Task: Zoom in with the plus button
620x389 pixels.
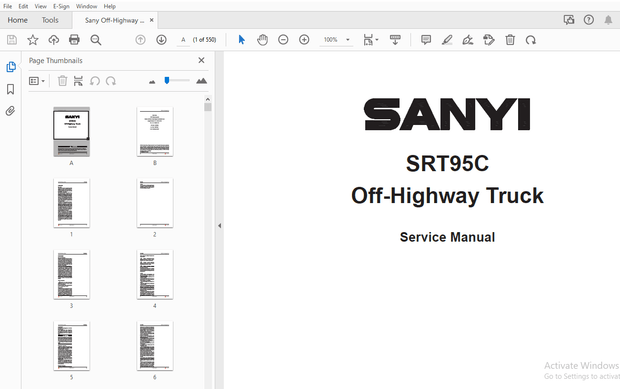Action: click(x=304, y=40)
